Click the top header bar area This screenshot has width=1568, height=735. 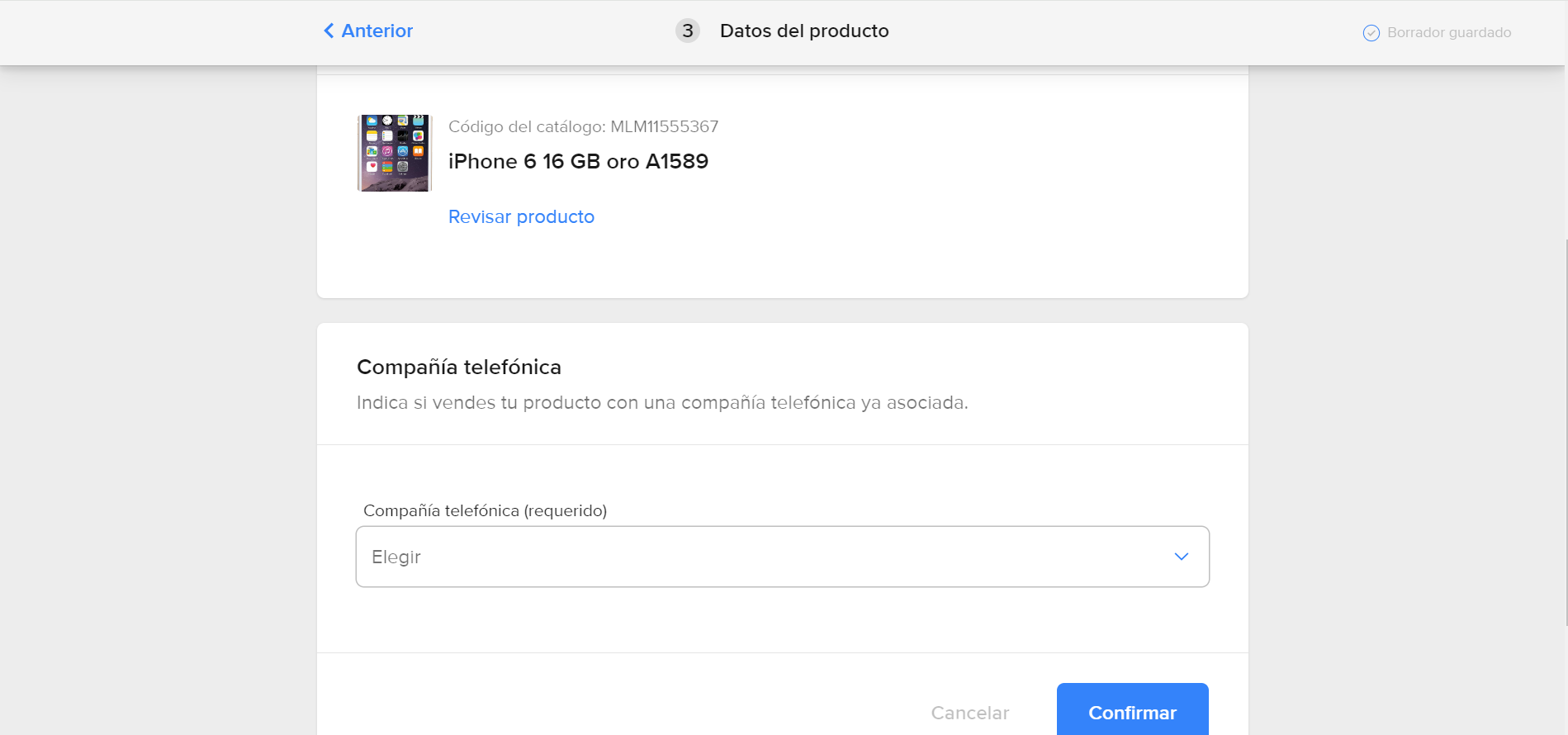(x=783, y=32)
